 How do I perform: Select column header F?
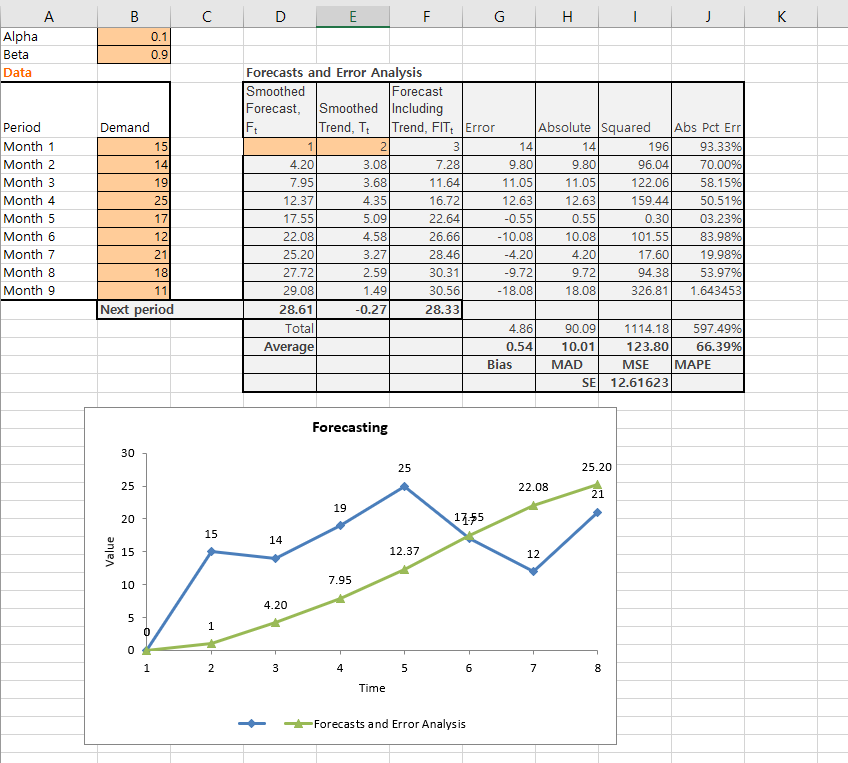[x=426, y=16]
